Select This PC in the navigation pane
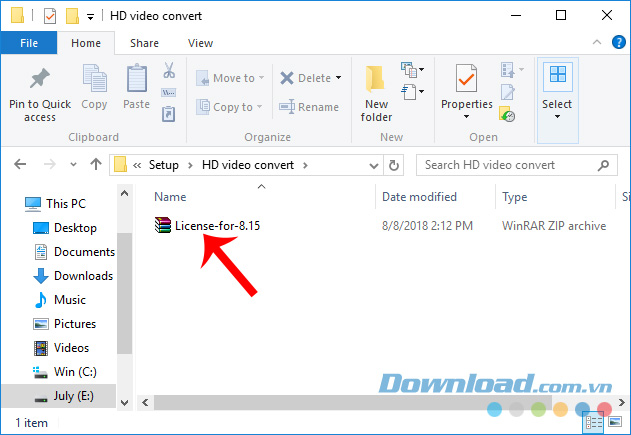The width and height of the screenshot is (631, 435). coord(55,204)
